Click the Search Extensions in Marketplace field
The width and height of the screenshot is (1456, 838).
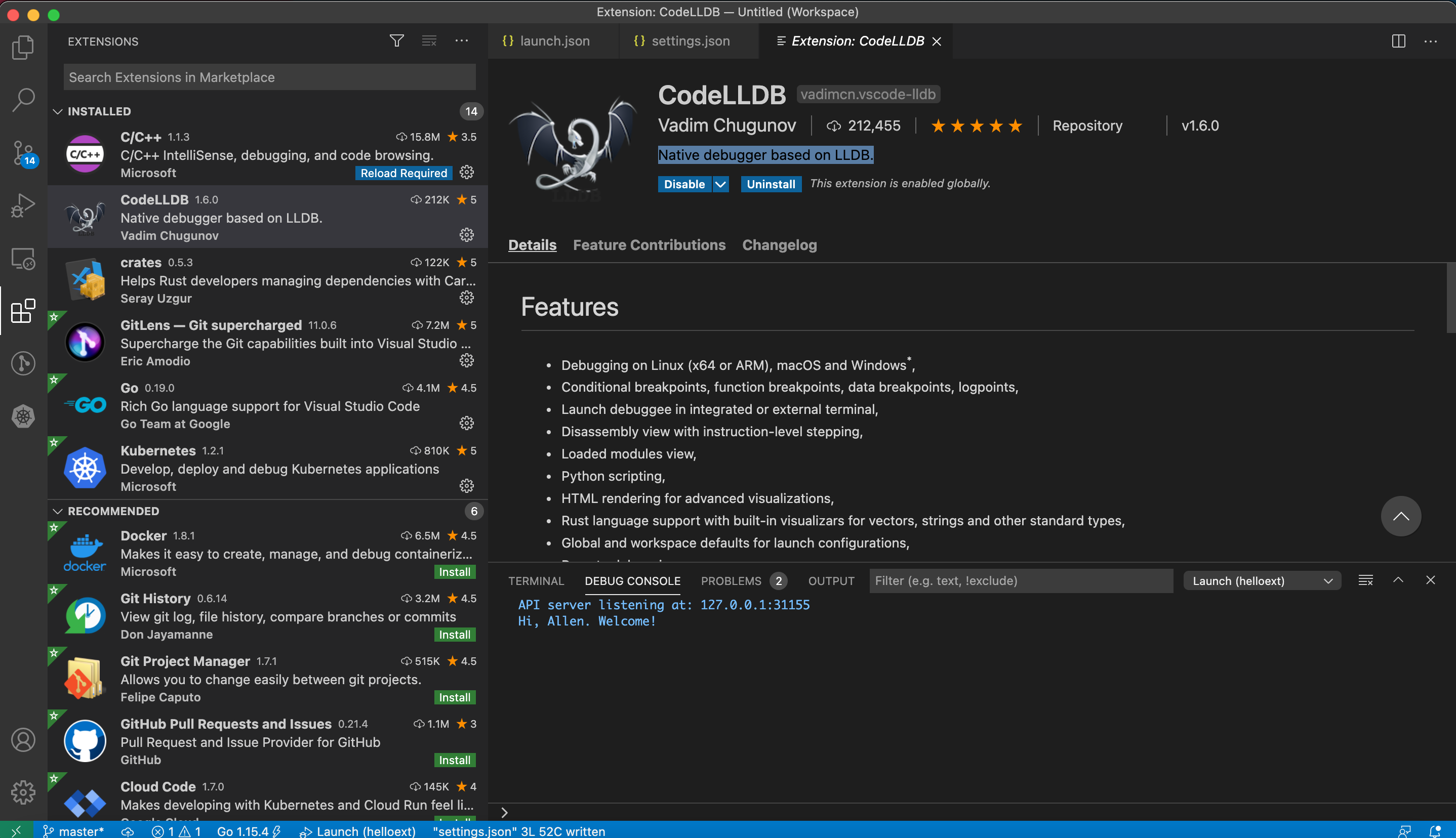click(x=269, y=77)
